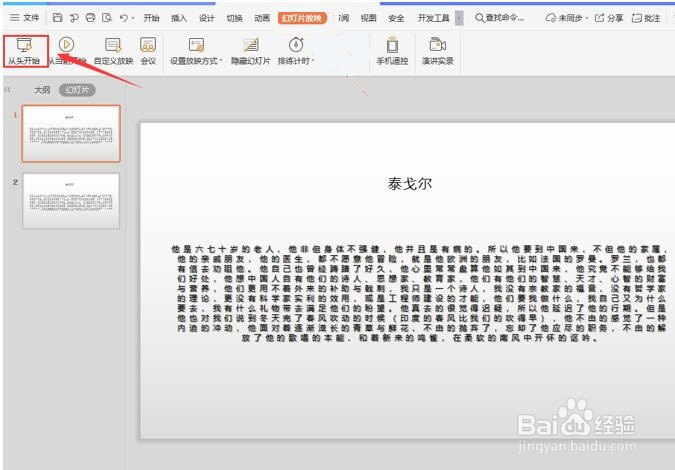The height and width of the screenshot is (470, 675).
Task: Switch to the 动画 tab
Action: coord(262,18)
